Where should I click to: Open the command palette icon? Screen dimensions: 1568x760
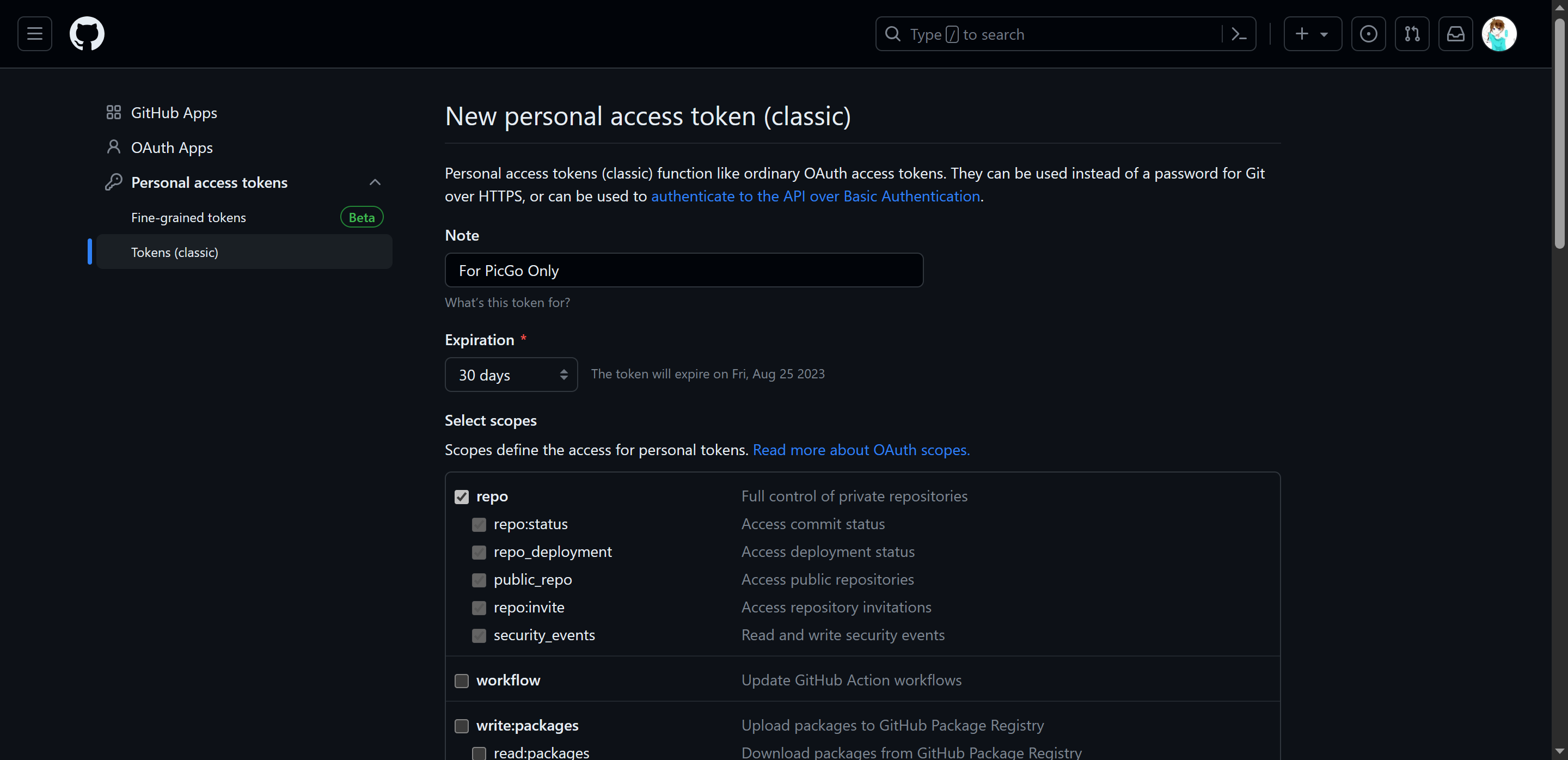click(1238, 34)
